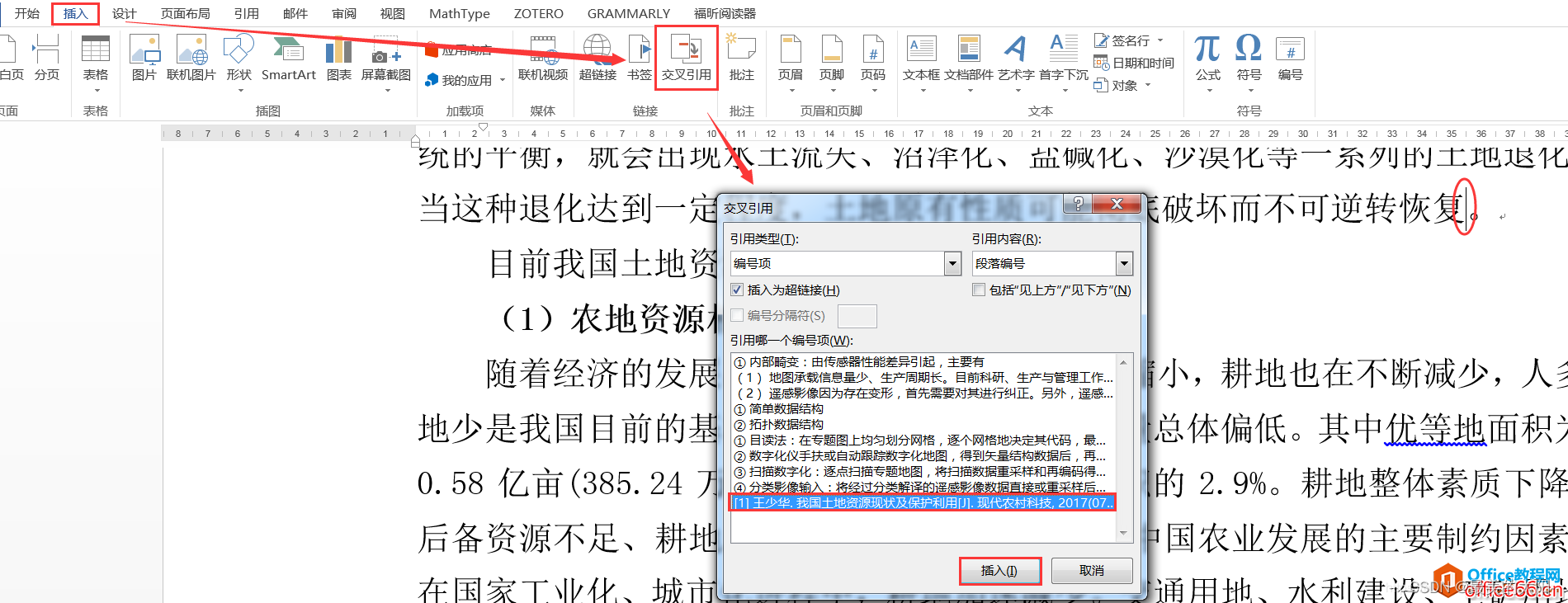Insert a Hyperlink (超链接)
This screenshot has width=1568, height=603.
click(597, 58)
